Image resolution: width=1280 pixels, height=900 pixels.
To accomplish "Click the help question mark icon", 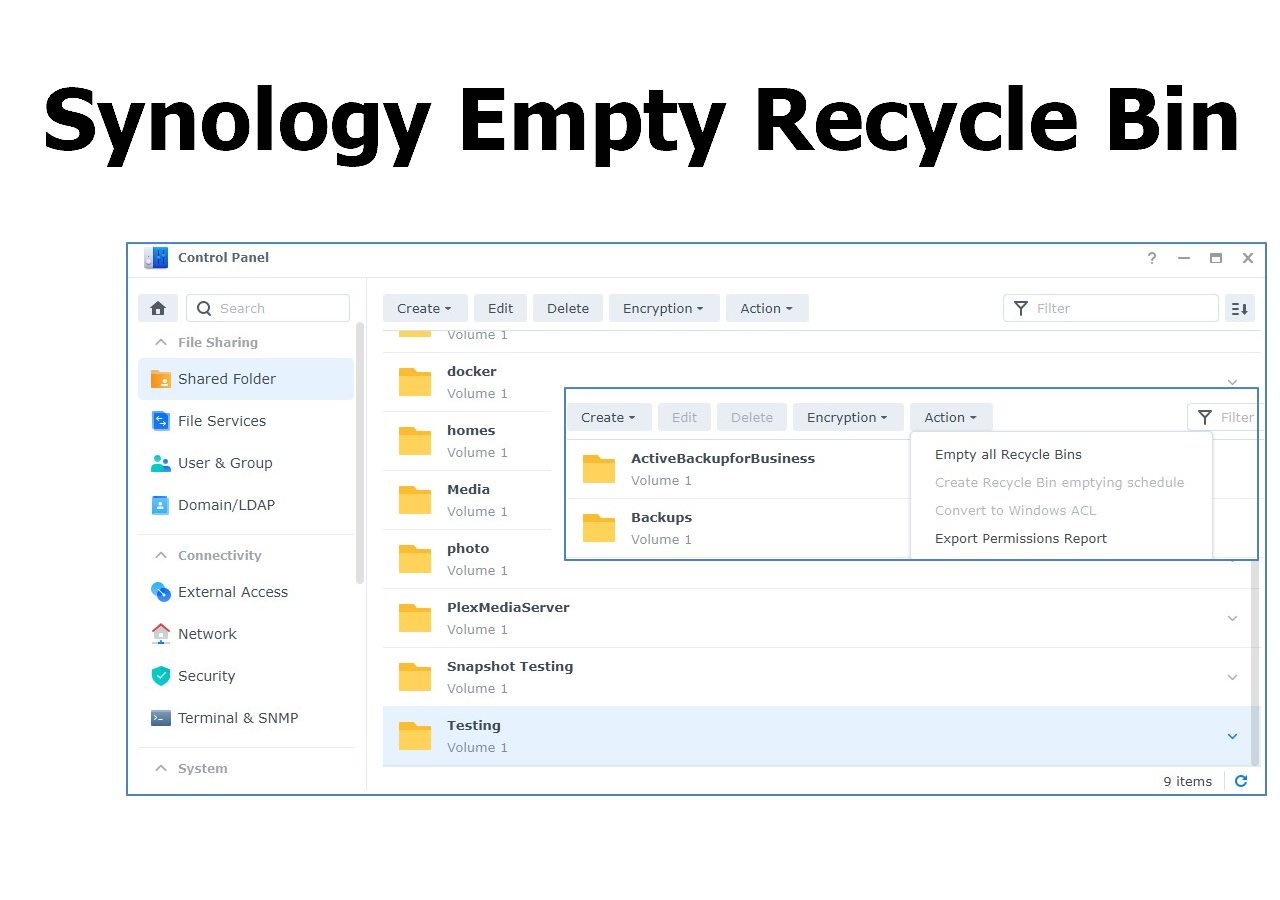I will click(1152, 258).
